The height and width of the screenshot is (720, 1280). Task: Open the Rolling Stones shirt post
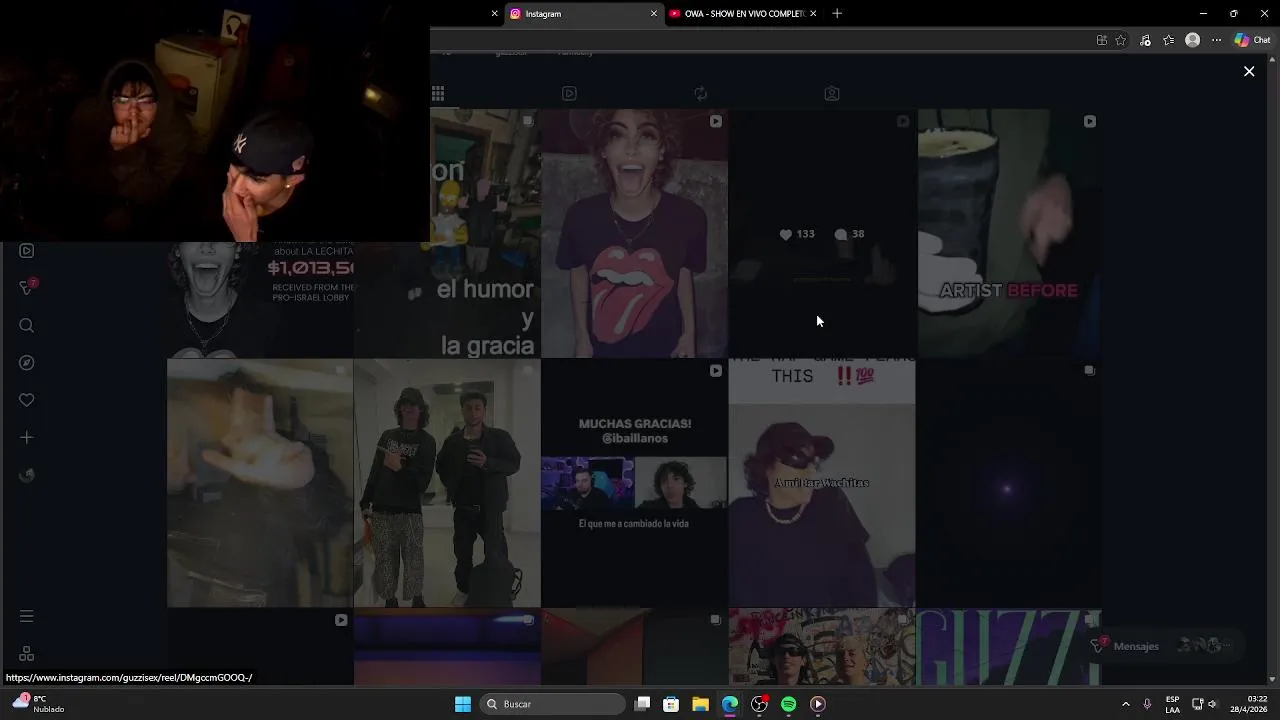pos(634,233)
